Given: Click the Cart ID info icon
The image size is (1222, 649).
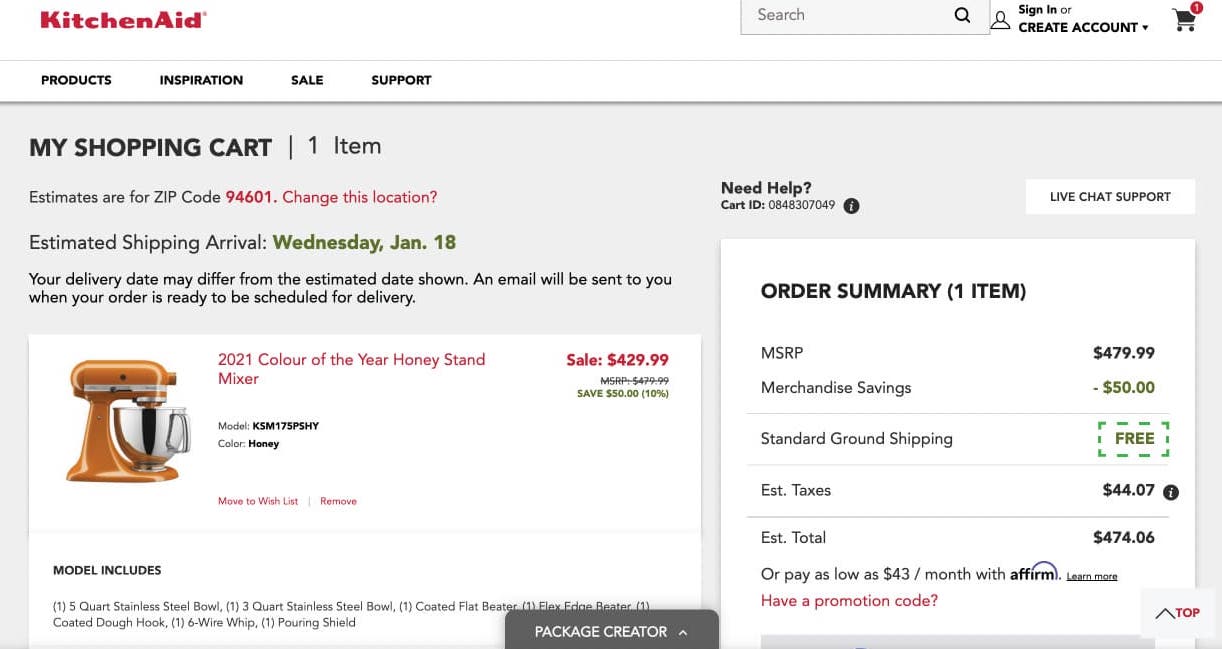Looking at the screenshot, I should click(851, 206).
